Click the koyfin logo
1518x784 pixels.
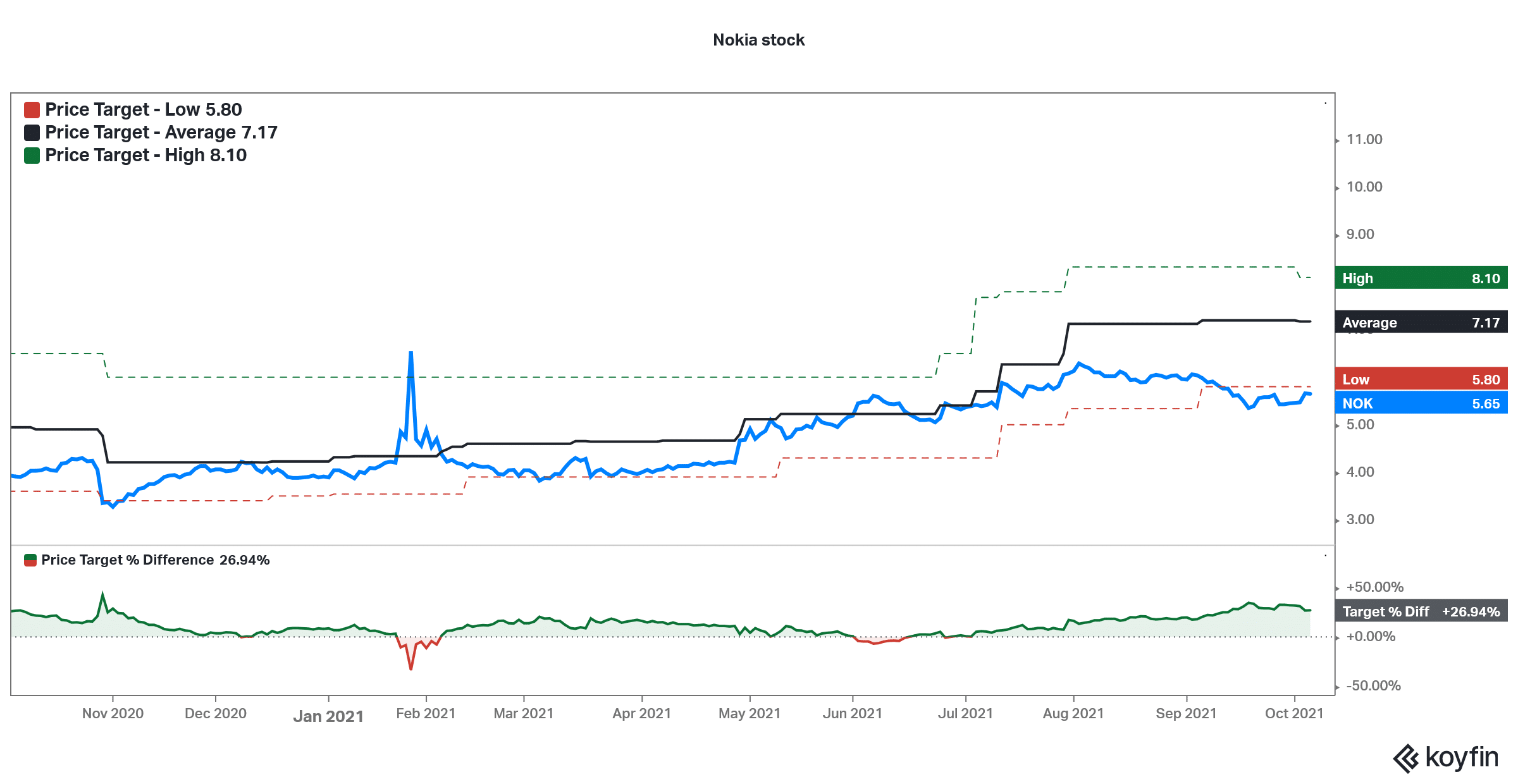1445,757
